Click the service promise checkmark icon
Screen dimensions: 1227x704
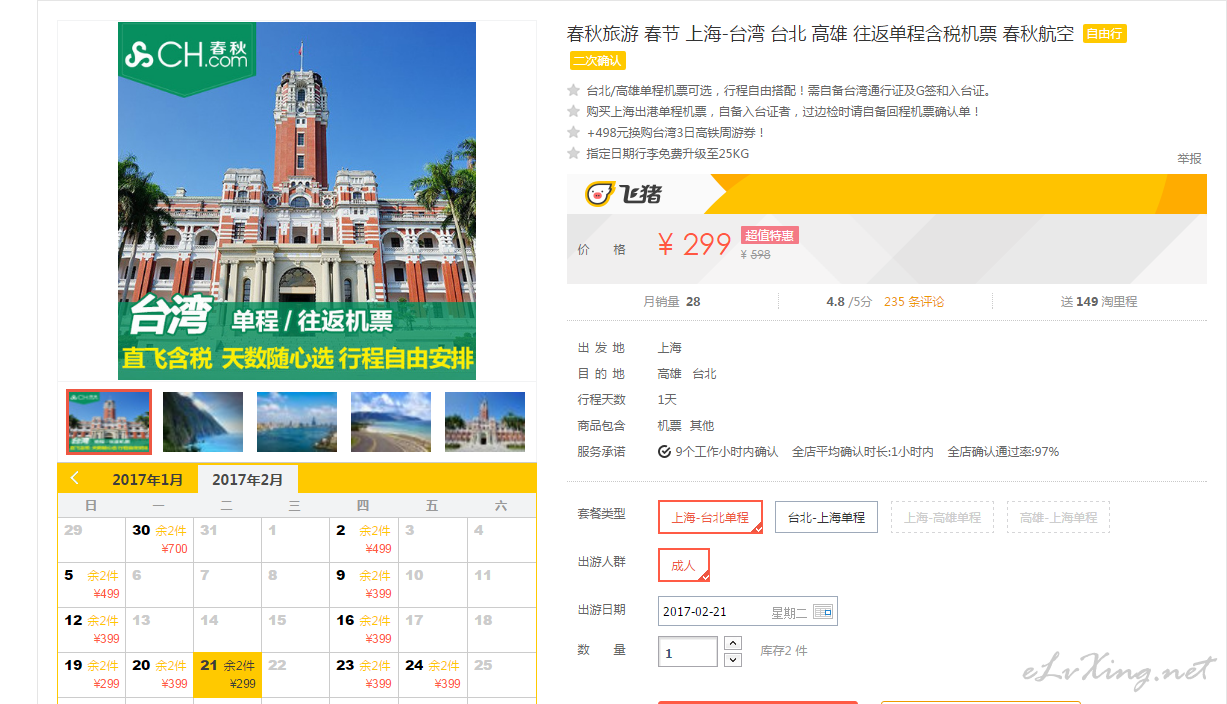coord(665,452)
